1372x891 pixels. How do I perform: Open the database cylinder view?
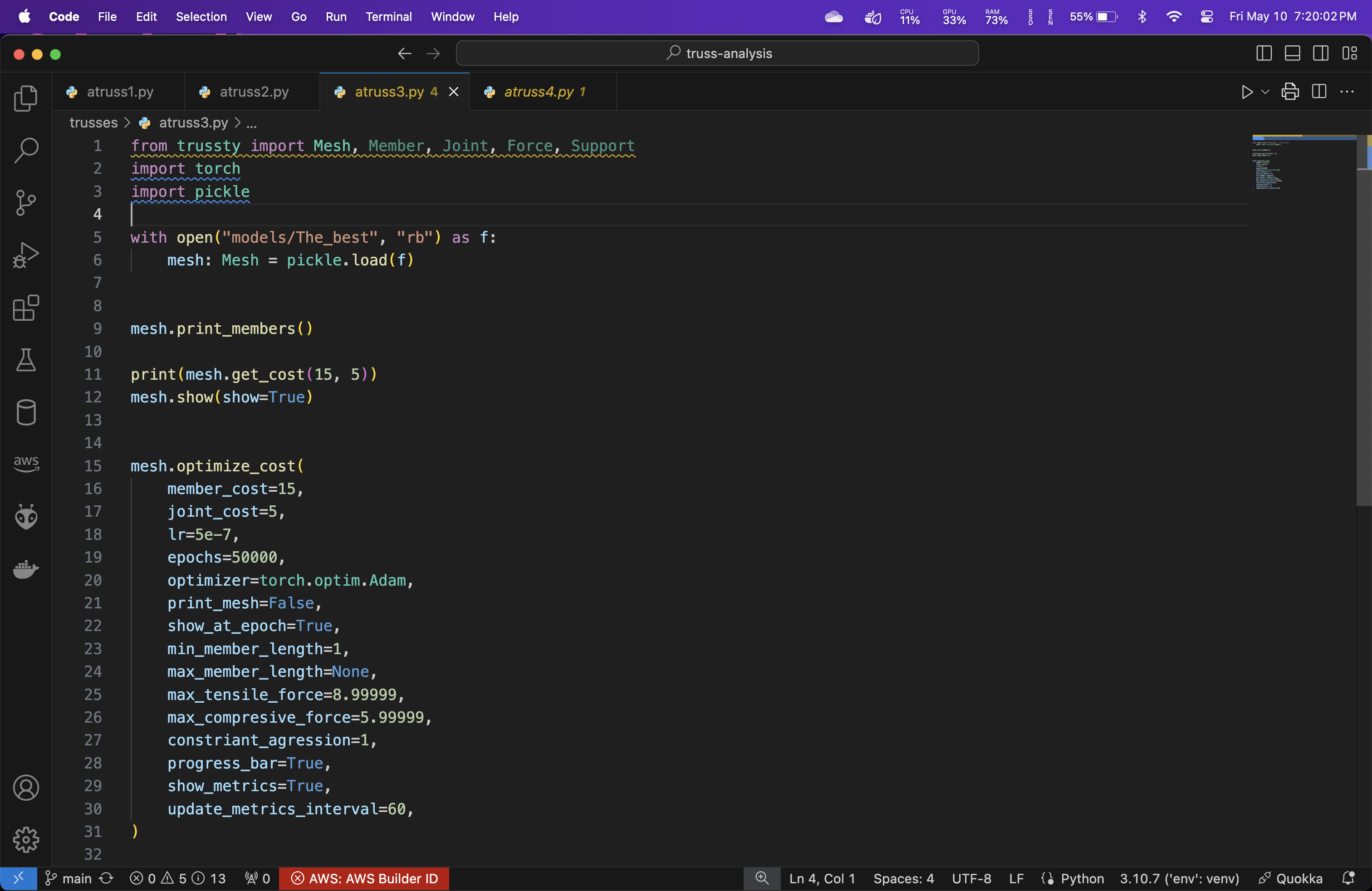26,413
